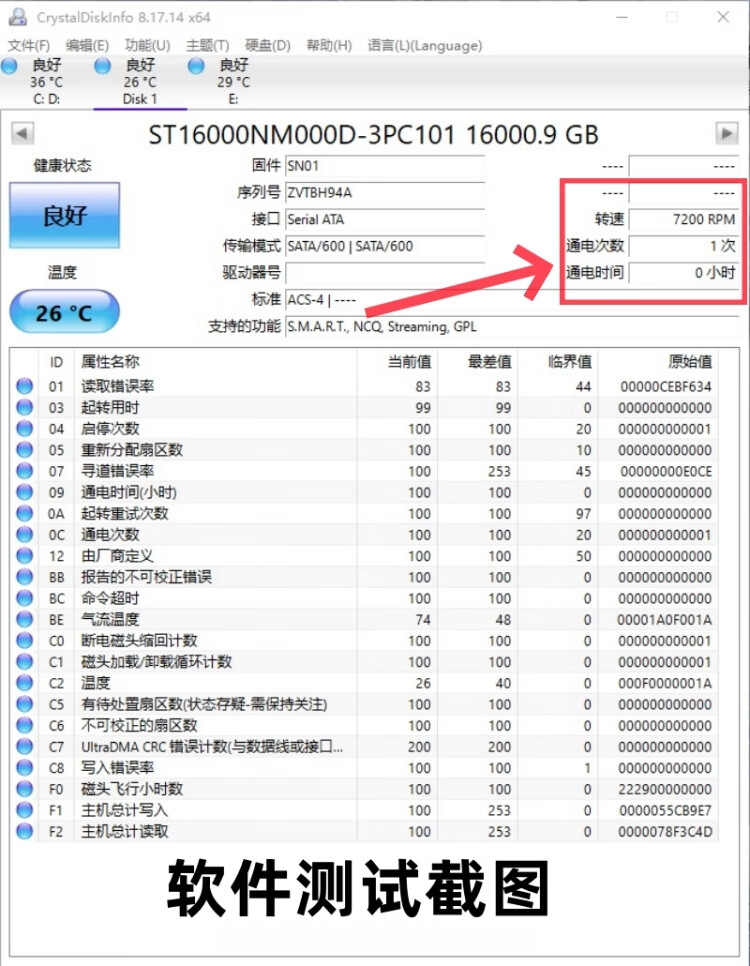Open the 功能(U) menu

[147, 46]
